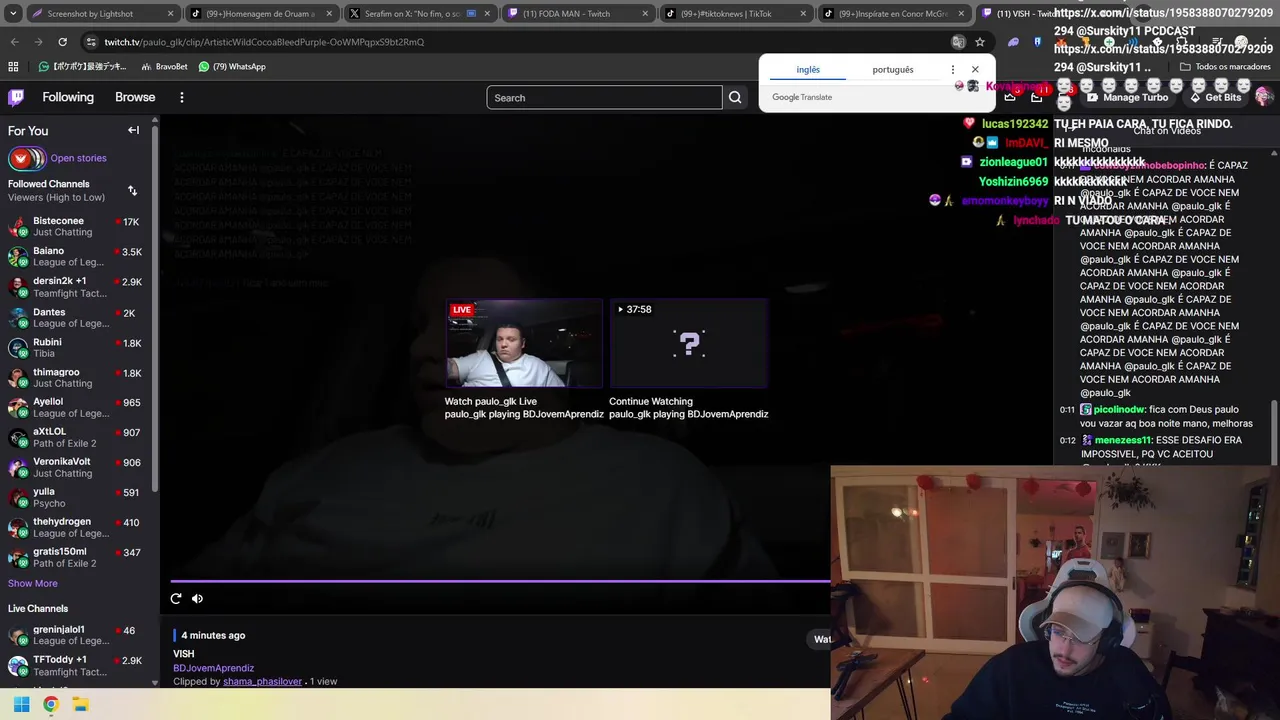
Task: Mute the clip volume speaker icon
Action: [x=197, y=598]
